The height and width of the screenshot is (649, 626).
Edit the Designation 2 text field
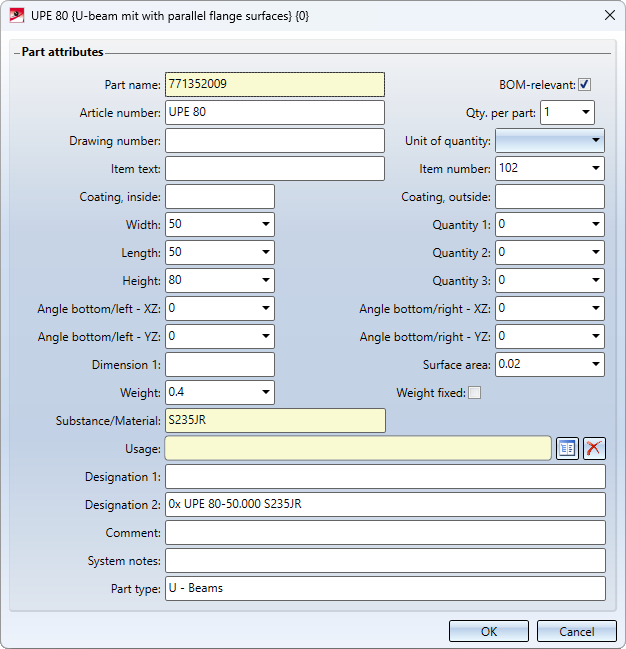385,505
